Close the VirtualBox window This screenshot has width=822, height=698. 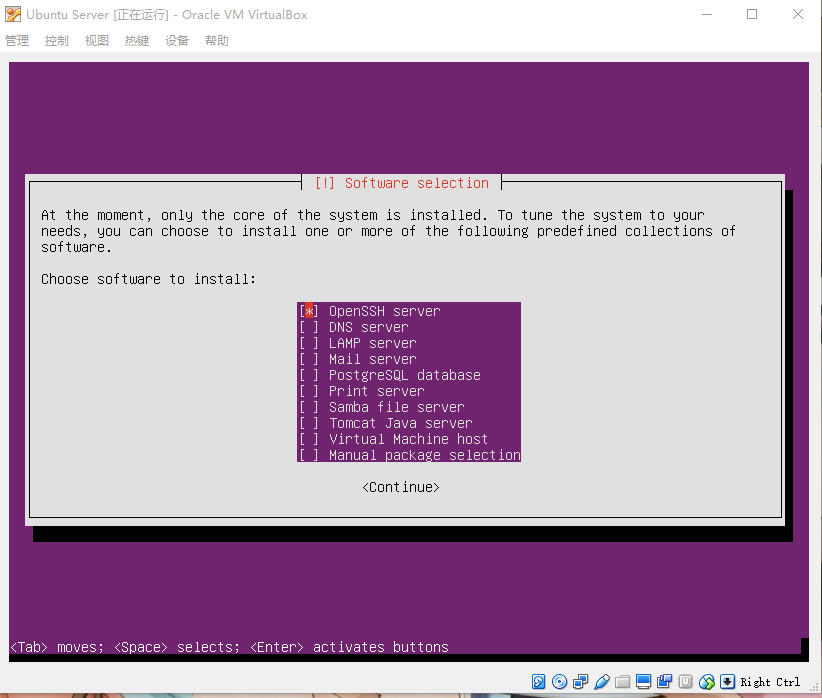tap(797, 14)
